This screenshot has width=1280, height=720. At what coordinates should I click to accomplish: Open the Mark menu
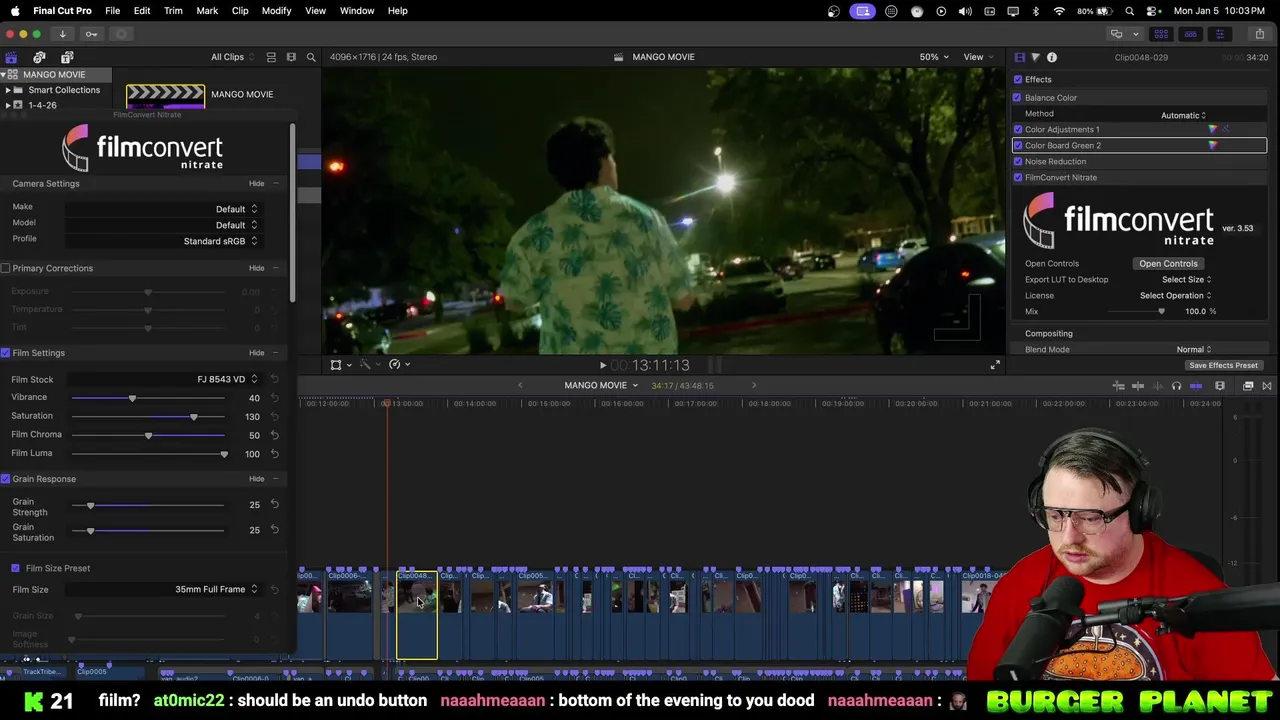207,11
